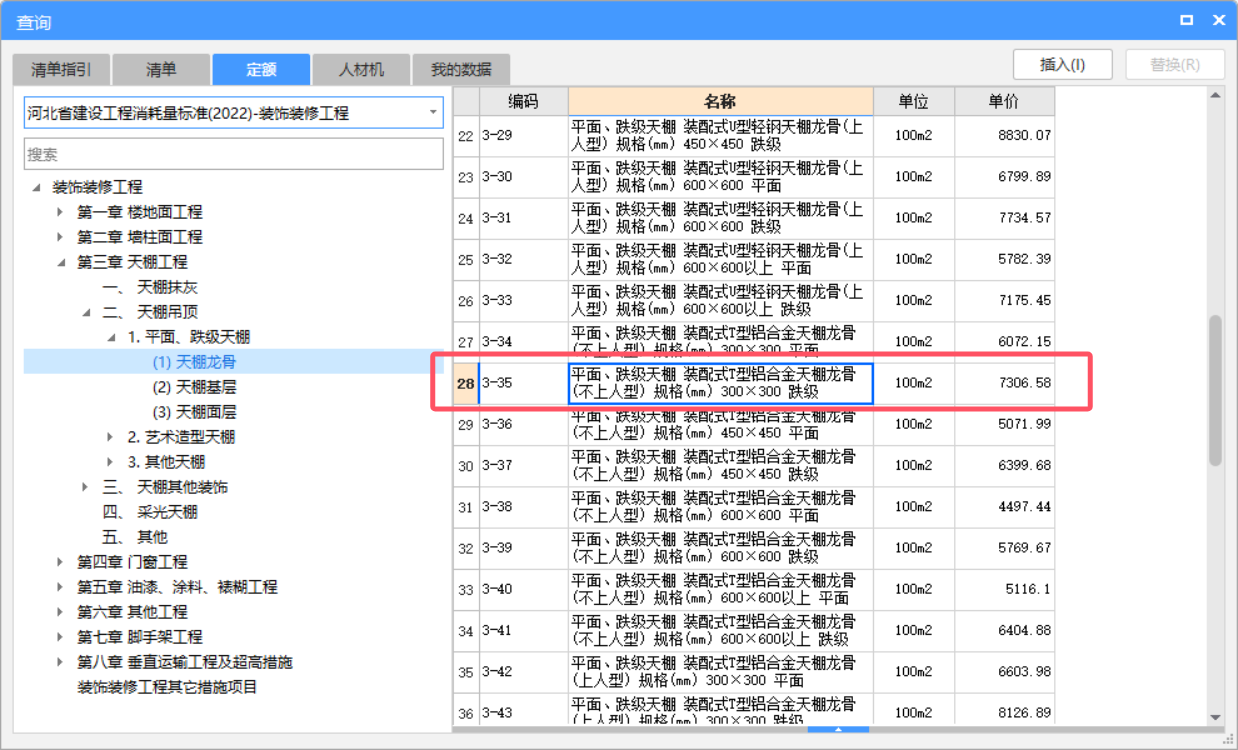Viewport: 1238px width, 750px height.
Task: Expand 第七章 脚手架工程 node
Action: 61,637
